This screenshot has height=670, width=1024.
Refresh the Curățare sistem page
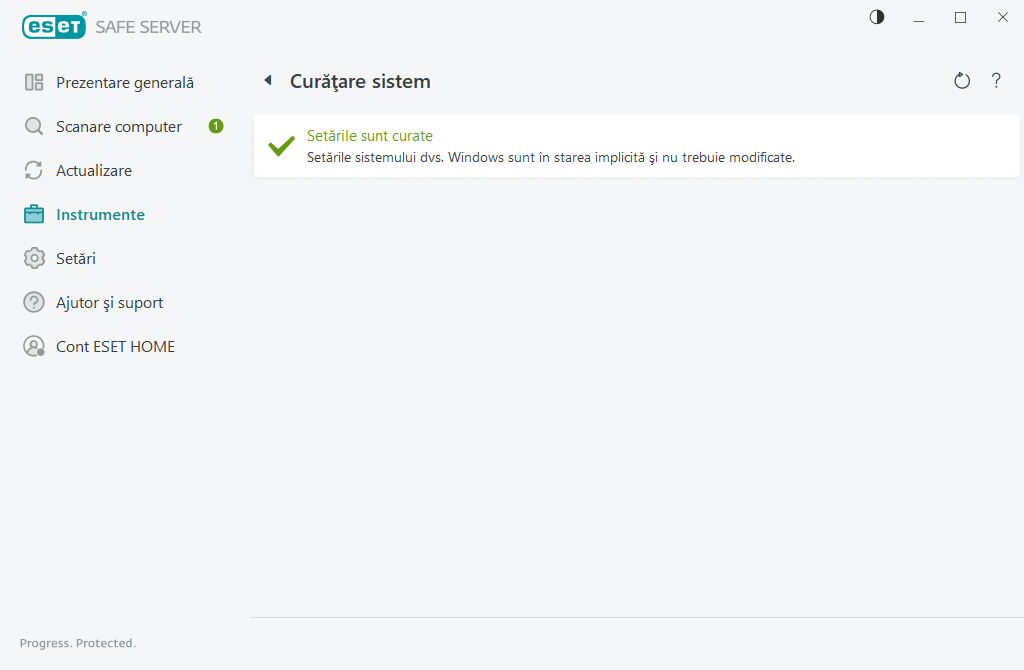[962, 81]
